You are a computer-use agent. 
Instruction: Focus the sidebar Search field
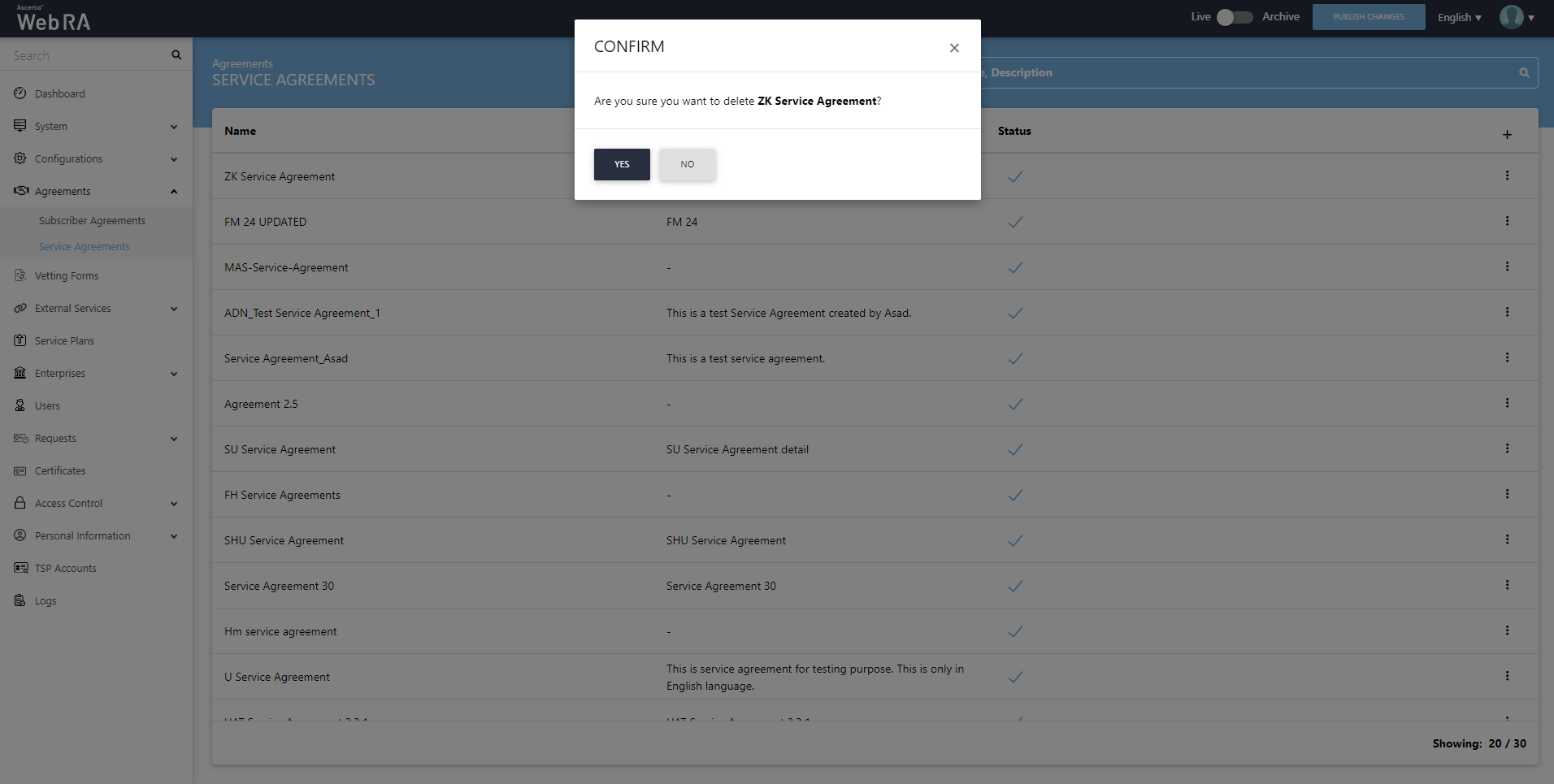point(85,55)
